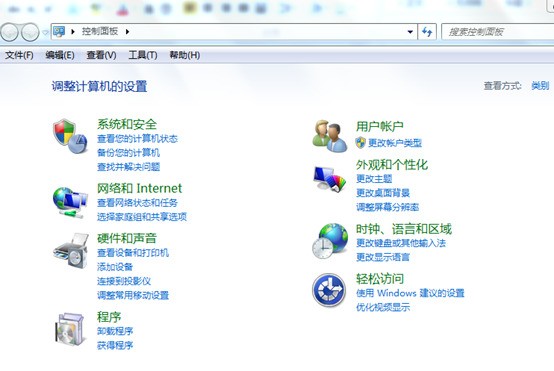Click 查看设备和打印机 link
Image resolution: width=554 pixels, height=371 pixels.
click(x=133, y=253)
